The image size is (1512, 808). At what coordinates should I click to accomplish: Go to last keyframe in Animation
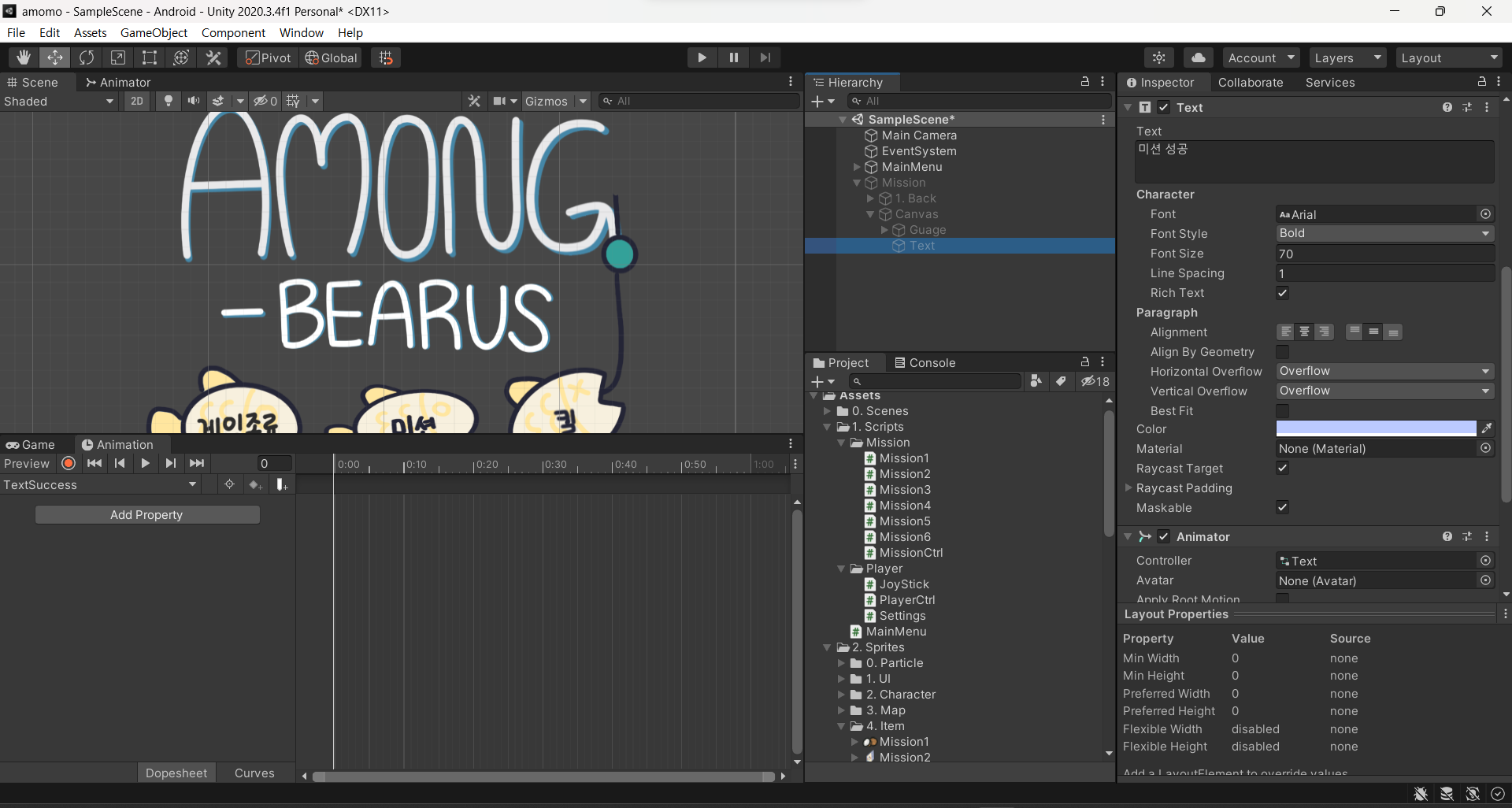coord(197,464)
